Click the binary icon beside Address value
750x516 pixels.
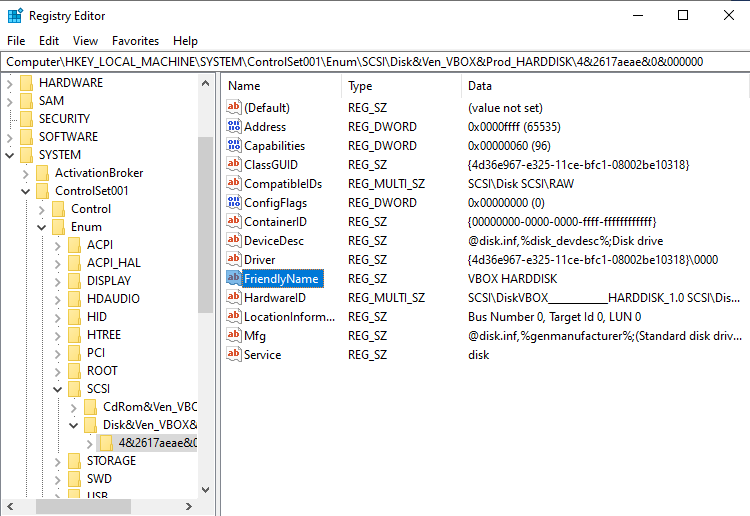click(x=233, y=126)
